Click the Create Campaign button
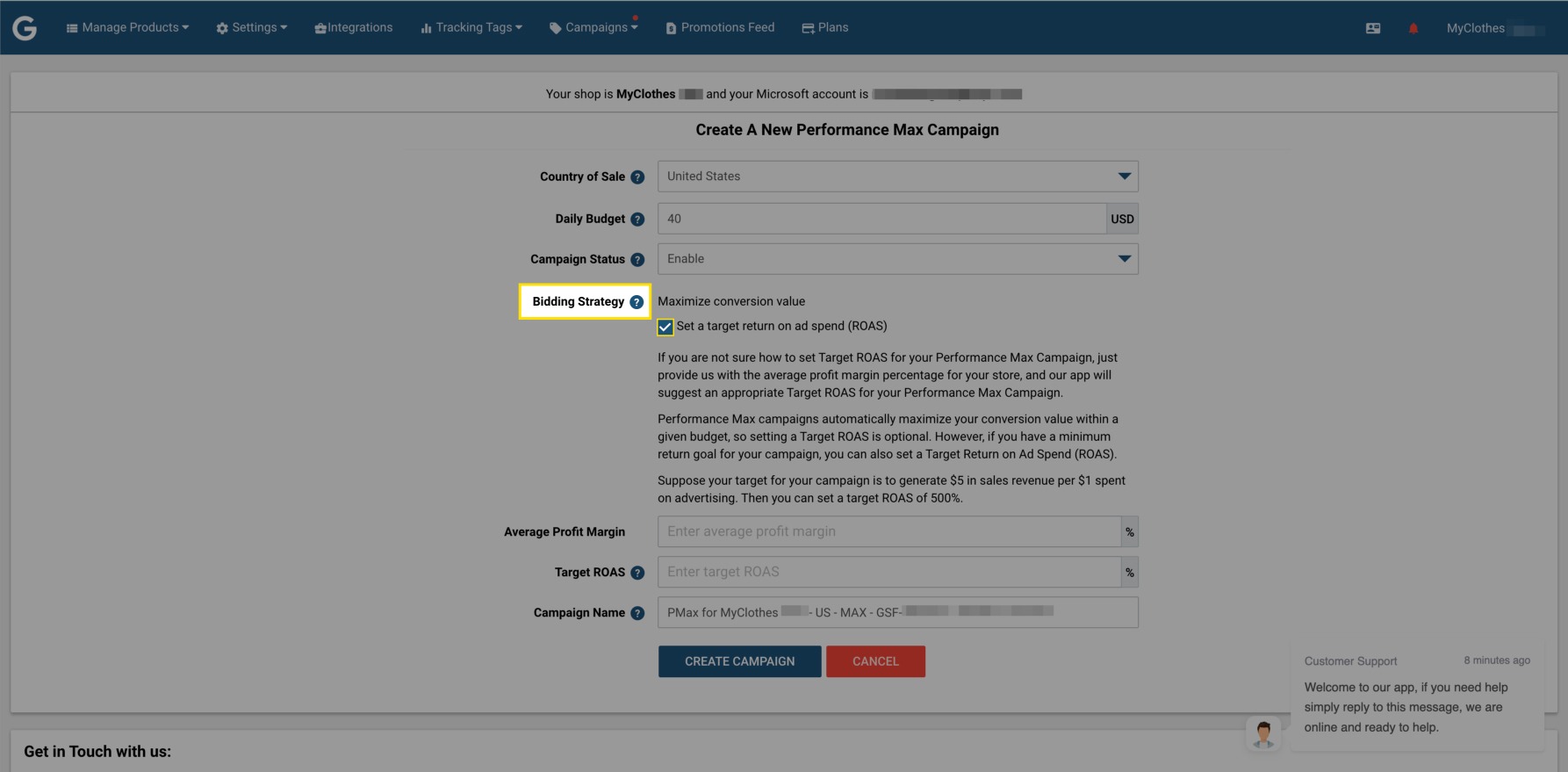This screenshot has height=772, width=1568. point(739,661)
